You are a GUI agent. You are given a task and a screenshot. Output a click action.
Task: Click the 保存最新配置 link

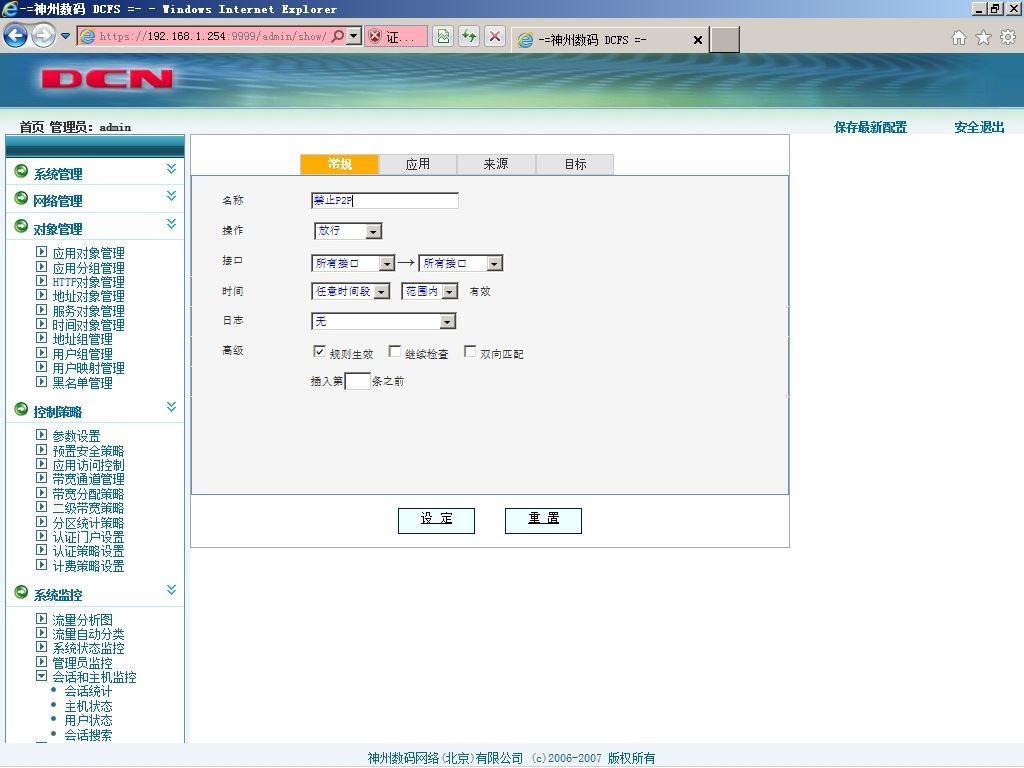pos(871,127)
